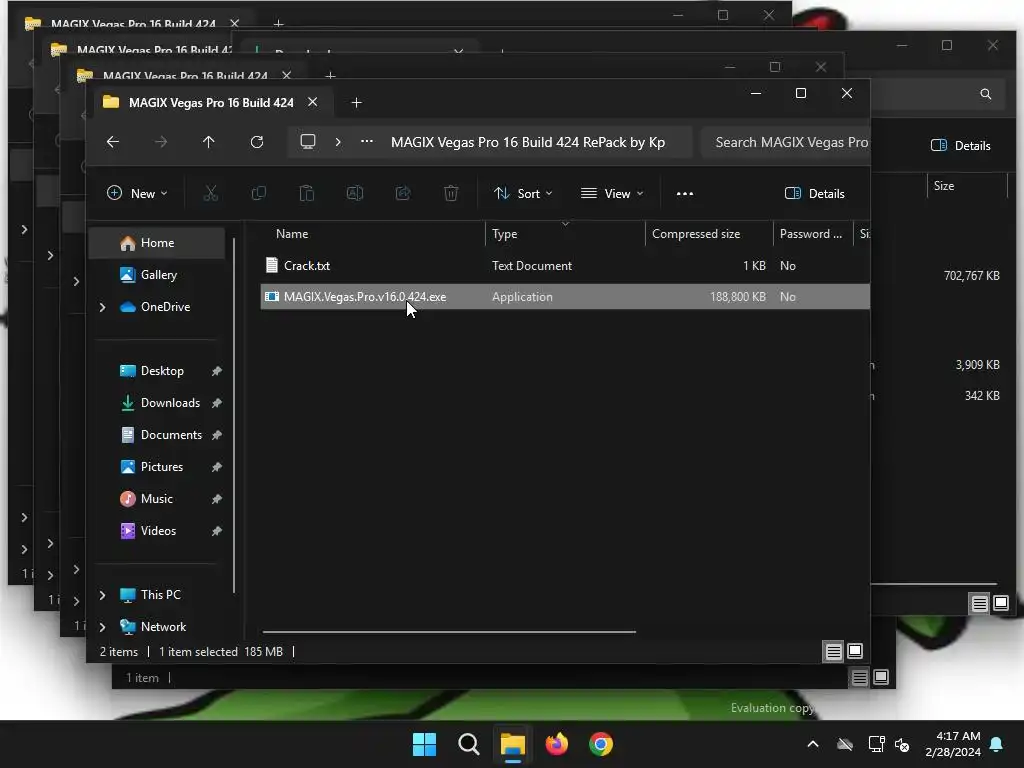Open the clock showing 4:17 AM
Screen dimensions: 1024x768
click(x=953, y=744)
